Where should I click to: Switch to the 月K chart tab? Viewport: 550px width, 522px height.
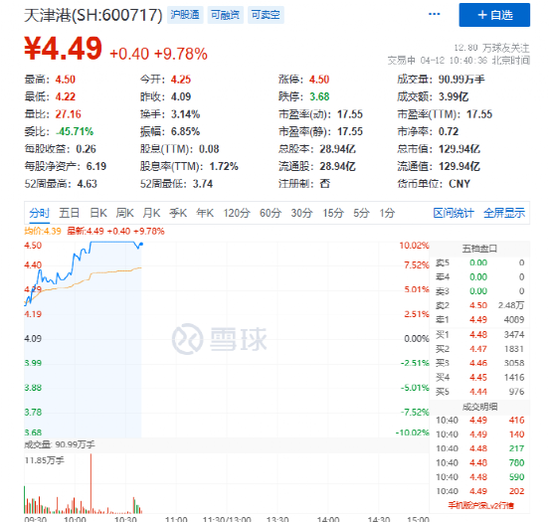pyautogui.click(x=152, y=213)
